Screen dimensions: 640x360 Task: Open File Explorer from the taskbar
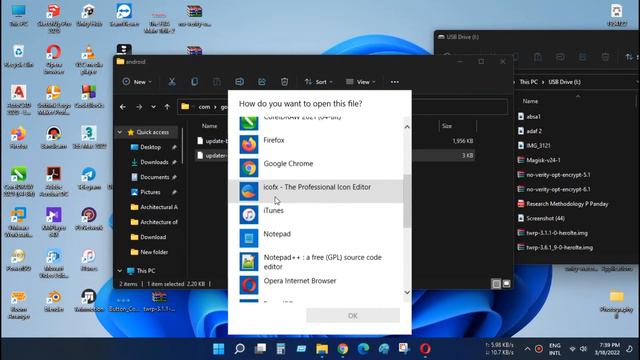pos(322,349)
